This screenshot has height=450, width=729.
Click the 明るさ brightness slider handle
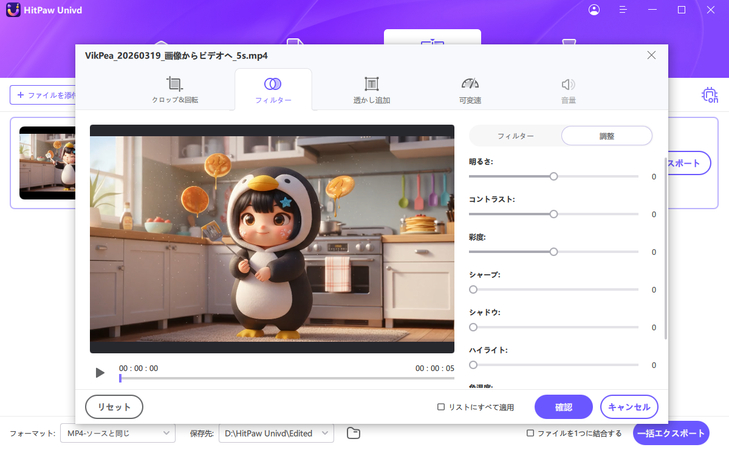553,176
